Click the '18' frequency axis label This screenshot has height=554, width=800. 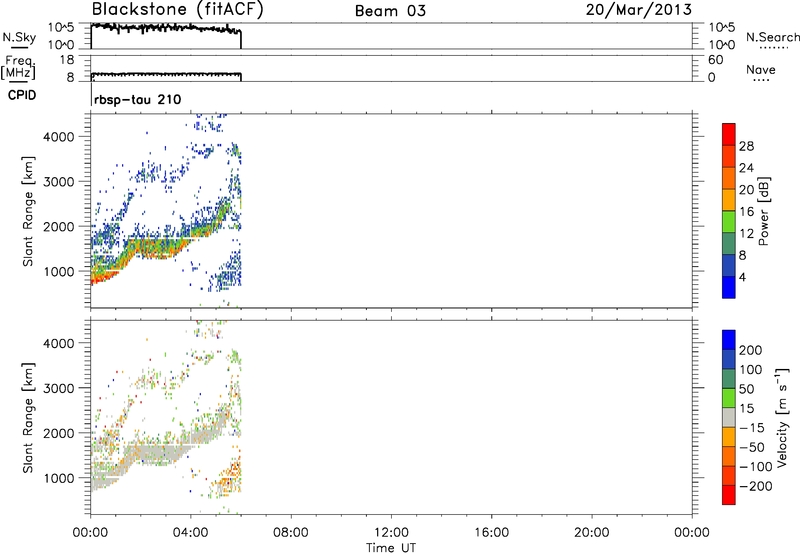[x=67, y=60]
